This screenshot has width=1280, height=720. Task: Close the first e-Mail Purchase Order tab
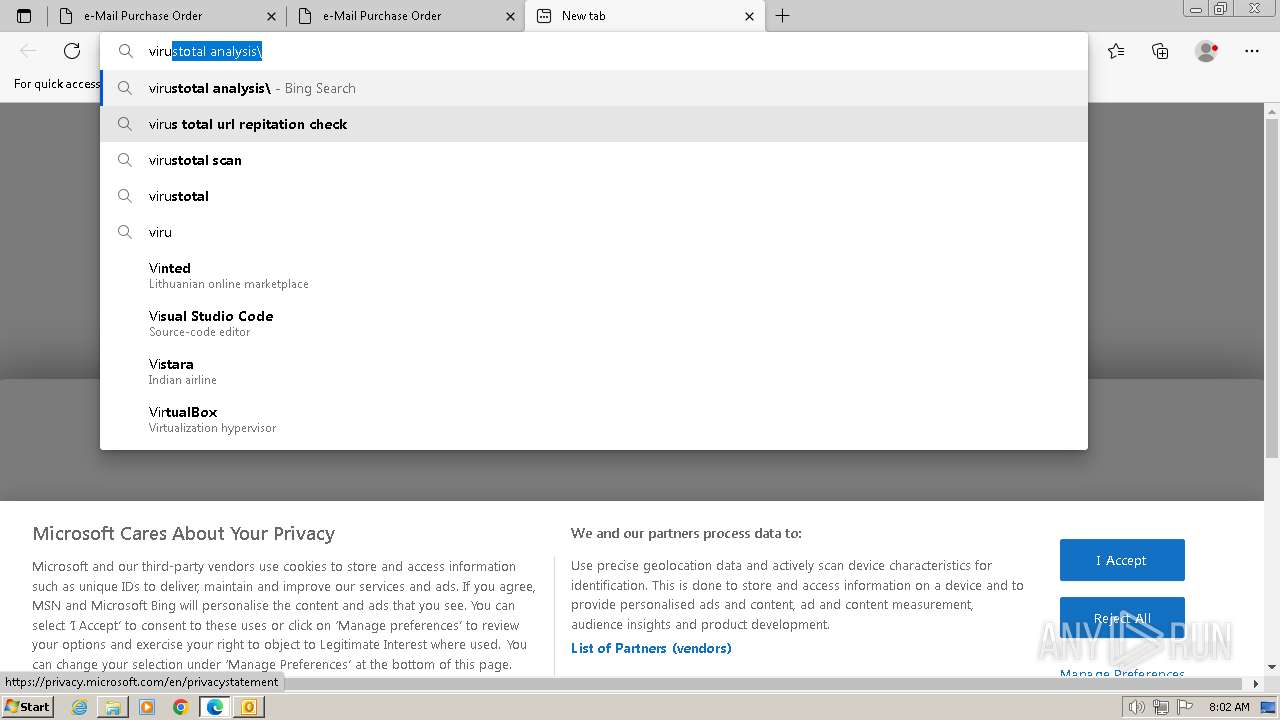(272, 16)
